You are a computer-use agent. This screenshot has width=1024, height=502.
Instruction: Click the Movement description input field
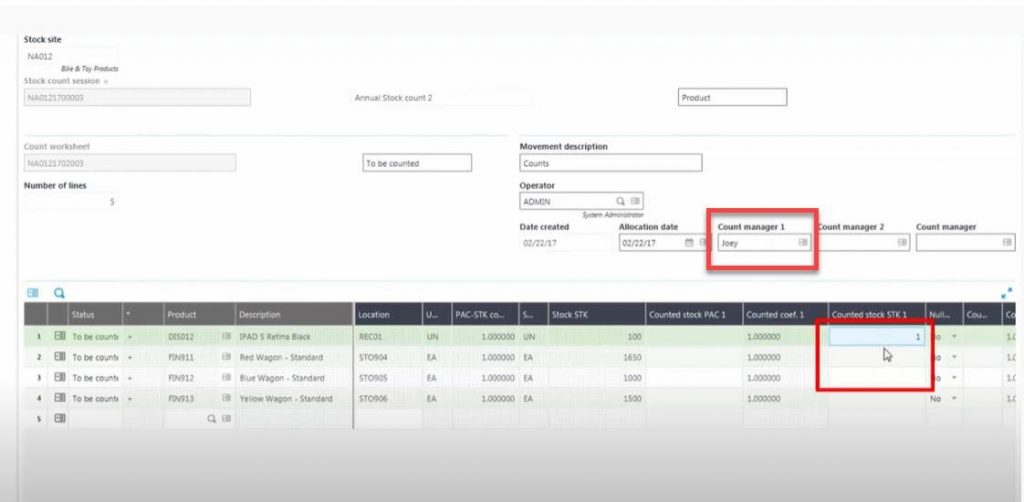point(610,163)
